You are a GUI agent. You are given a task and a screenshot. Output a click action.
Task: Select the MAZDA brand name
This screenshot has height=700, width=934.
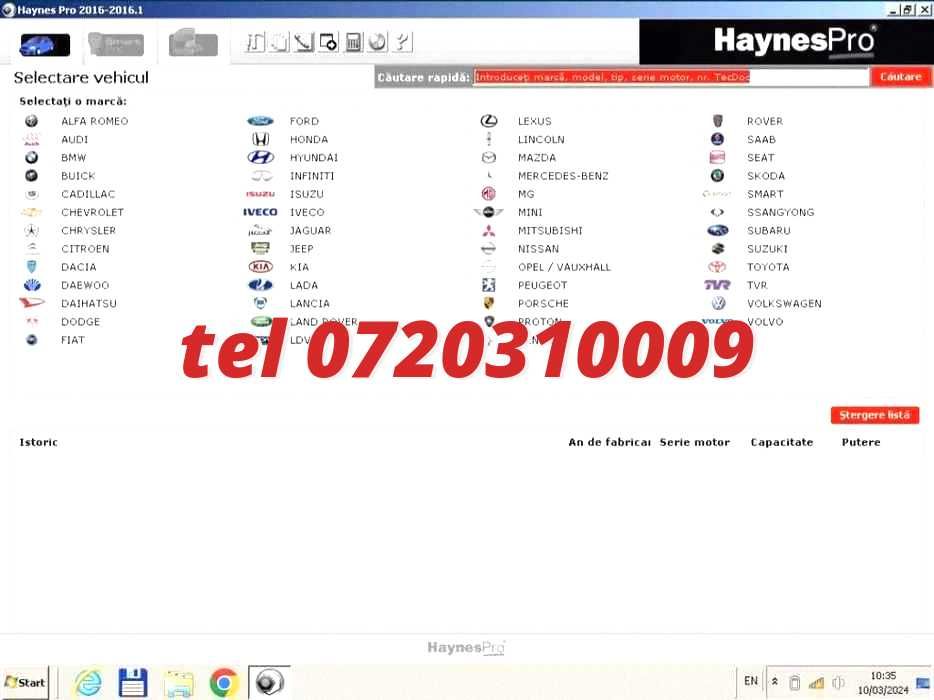(537, 157)
